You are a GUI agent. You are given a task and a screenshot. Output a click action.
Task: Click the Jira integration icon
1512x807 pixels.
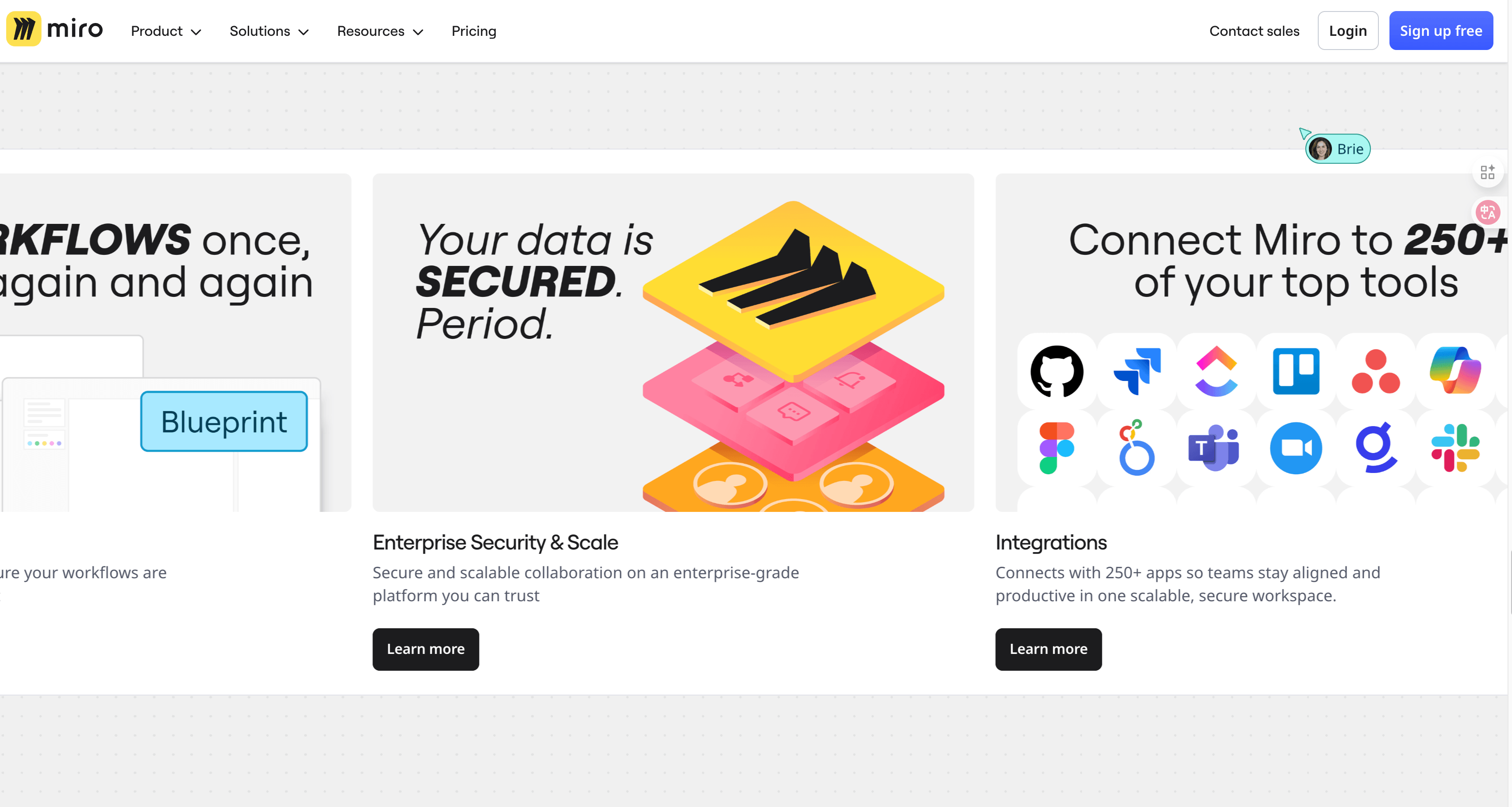coord(1137,372)
